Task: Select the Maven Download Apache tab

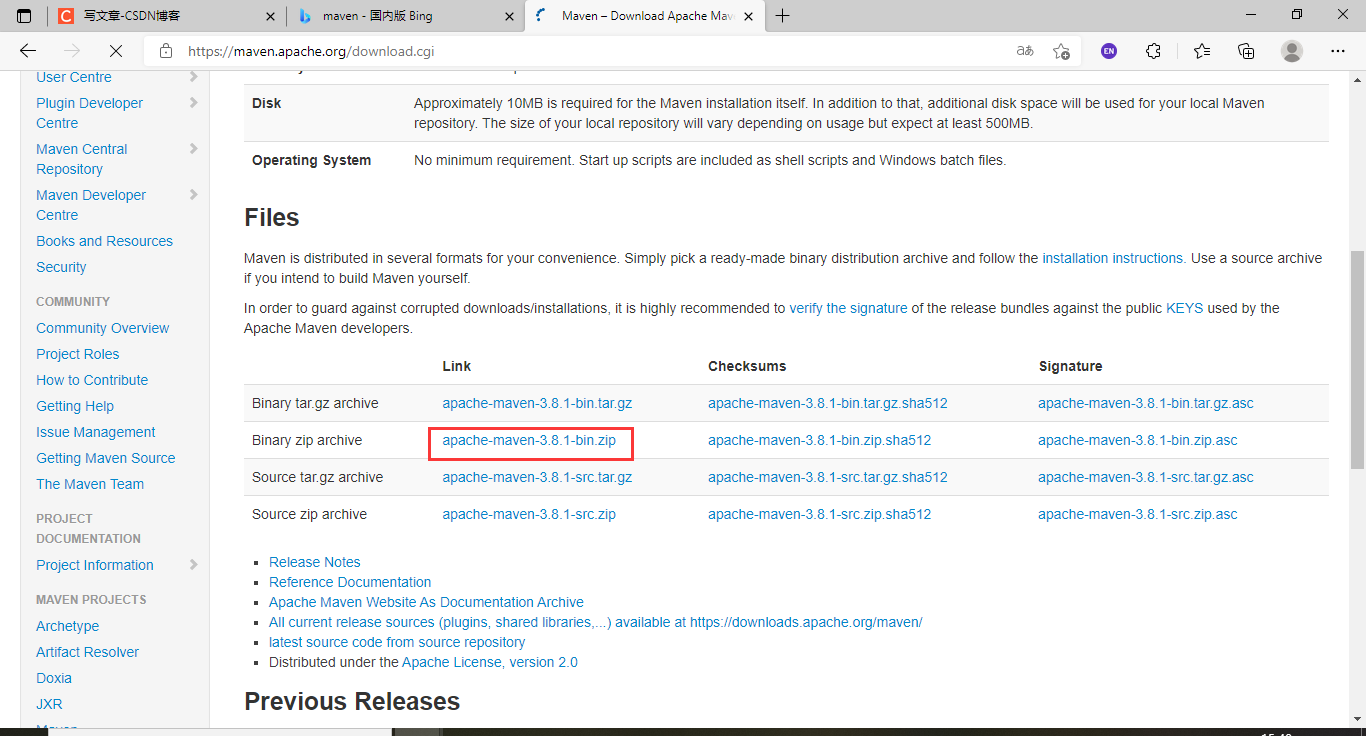Action: click(645, 16)
